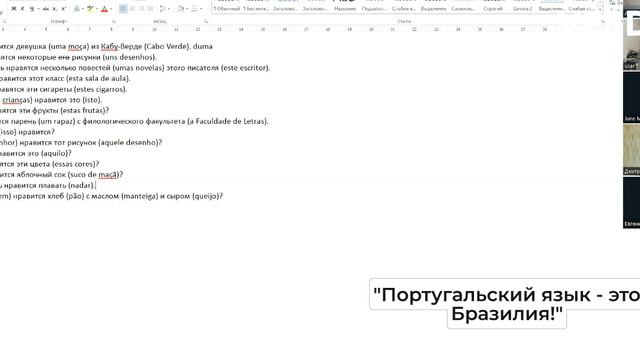Toggle italic (К) formatting

click(22, 9)
